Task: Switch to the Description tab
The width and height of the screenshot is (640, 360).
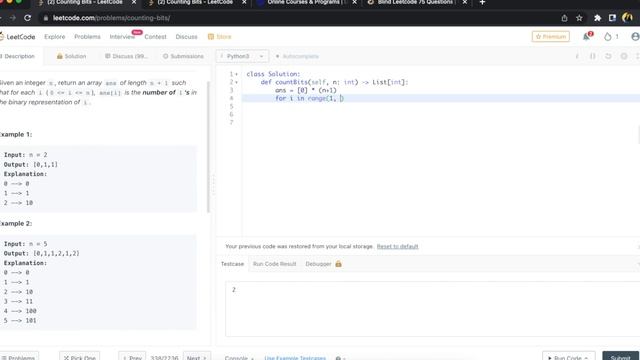Action: 18,56
